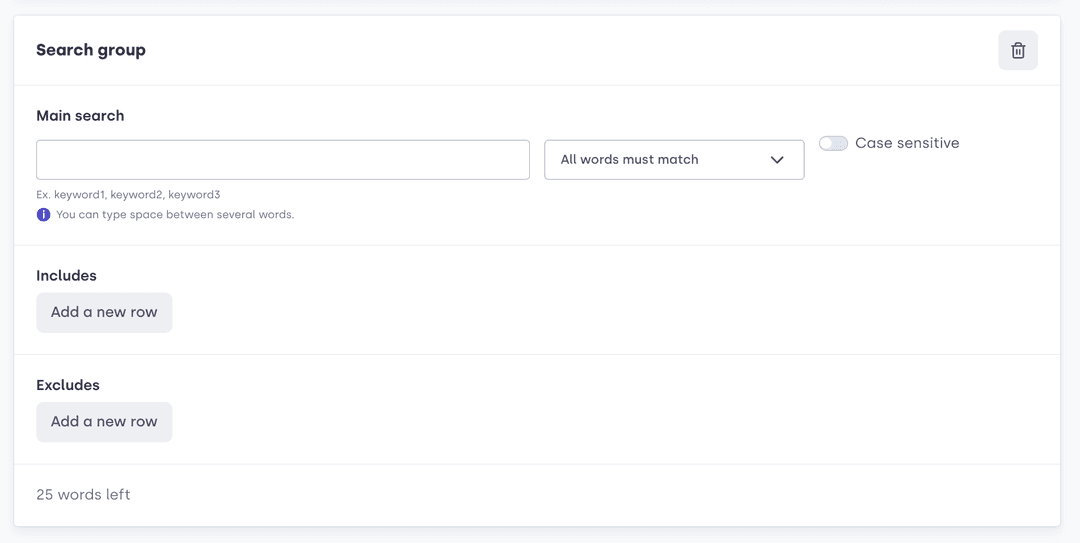This screenshot has height=543, width=1080.
Task: Click 'You can type space between several words.'
Action: pyautogui.click(x=175, y=214)
